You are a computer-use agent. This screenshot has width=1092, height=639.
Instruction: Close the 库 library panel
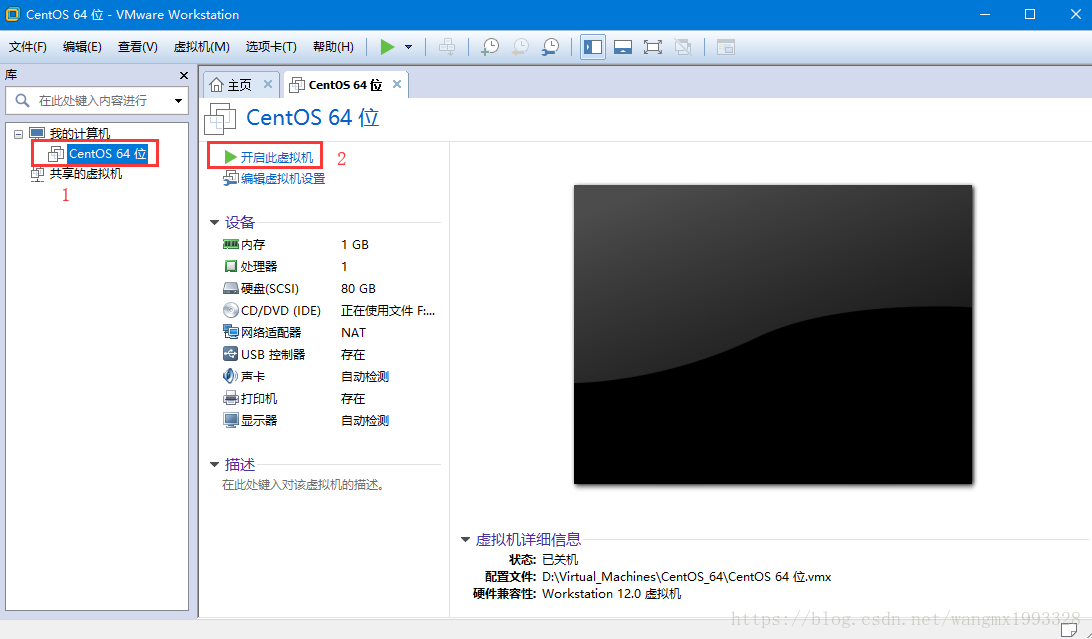click(x=184, y=75)
